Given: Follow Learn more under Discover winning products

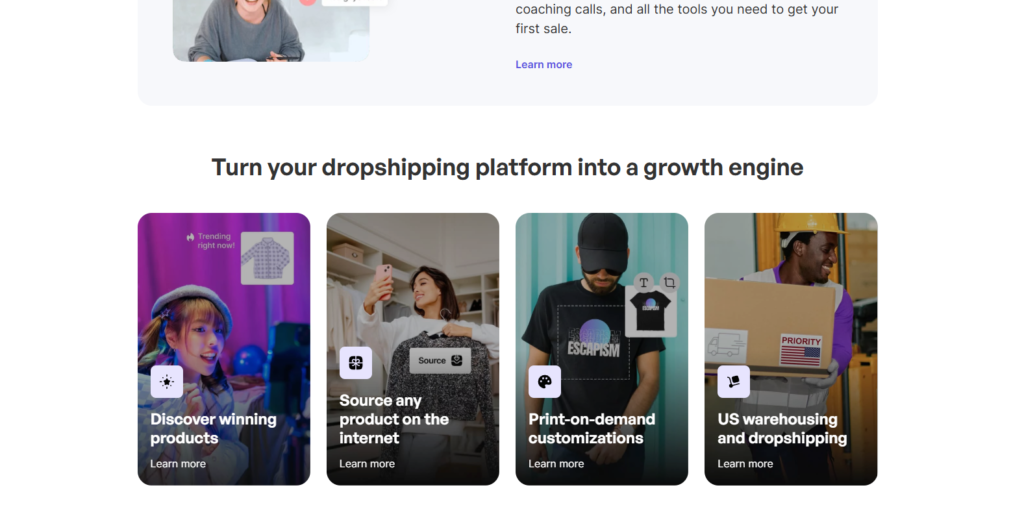Looking at the screenshot, I should [178, 463].
